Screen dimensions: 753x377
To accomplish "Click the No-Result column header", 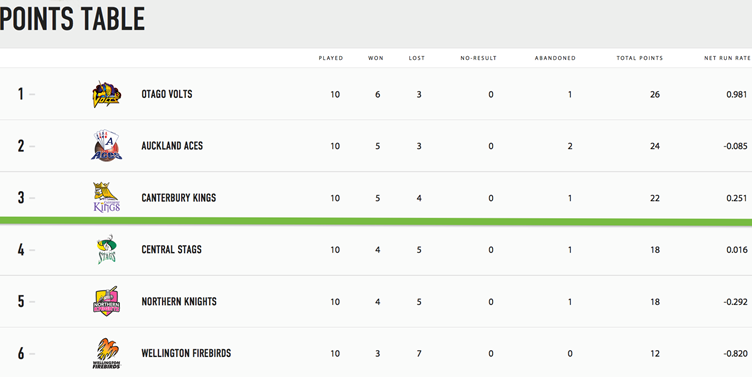I will 478,58.
